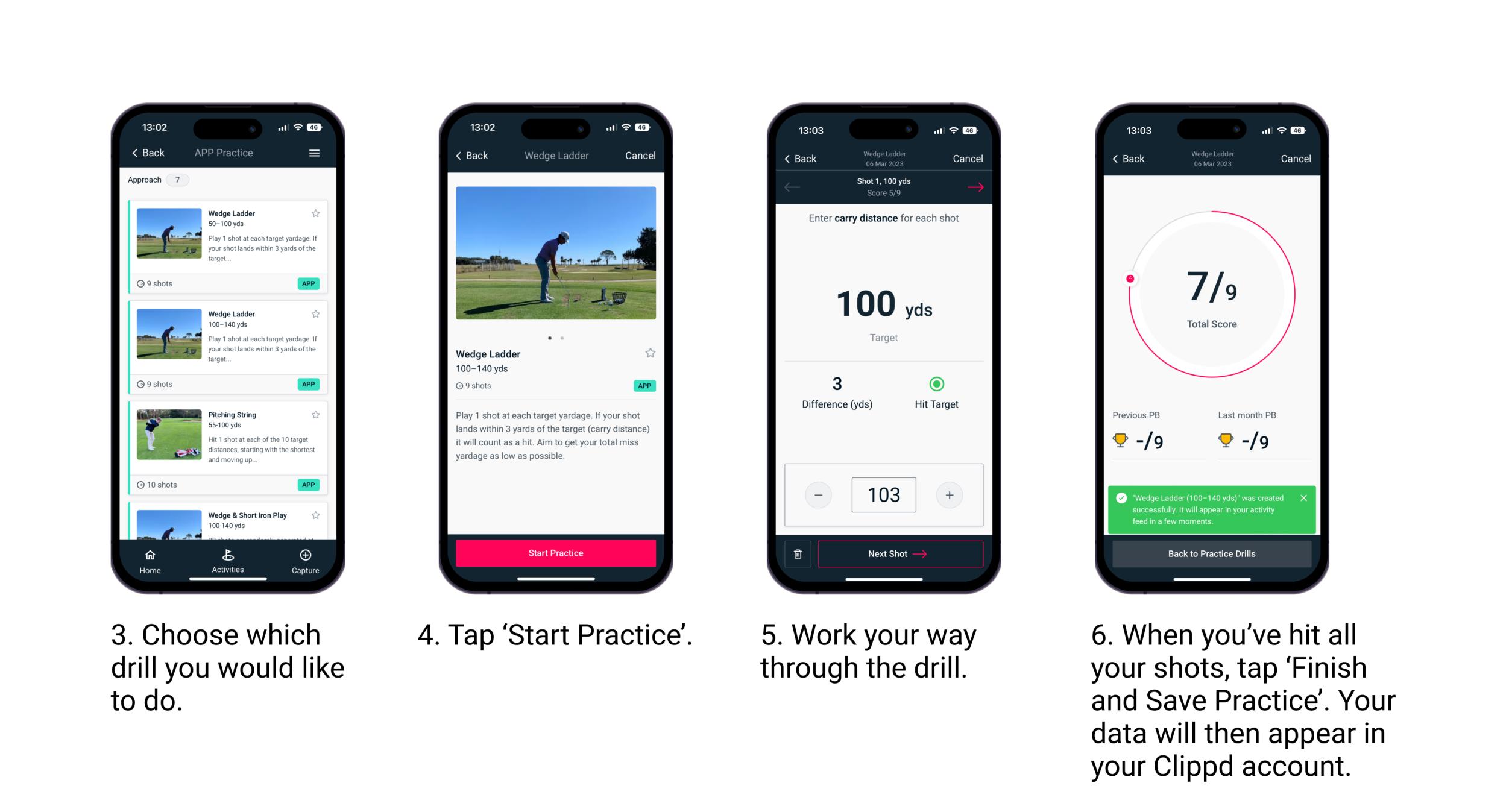Tap the 'Start Practice' button

[x=557, y=553]
